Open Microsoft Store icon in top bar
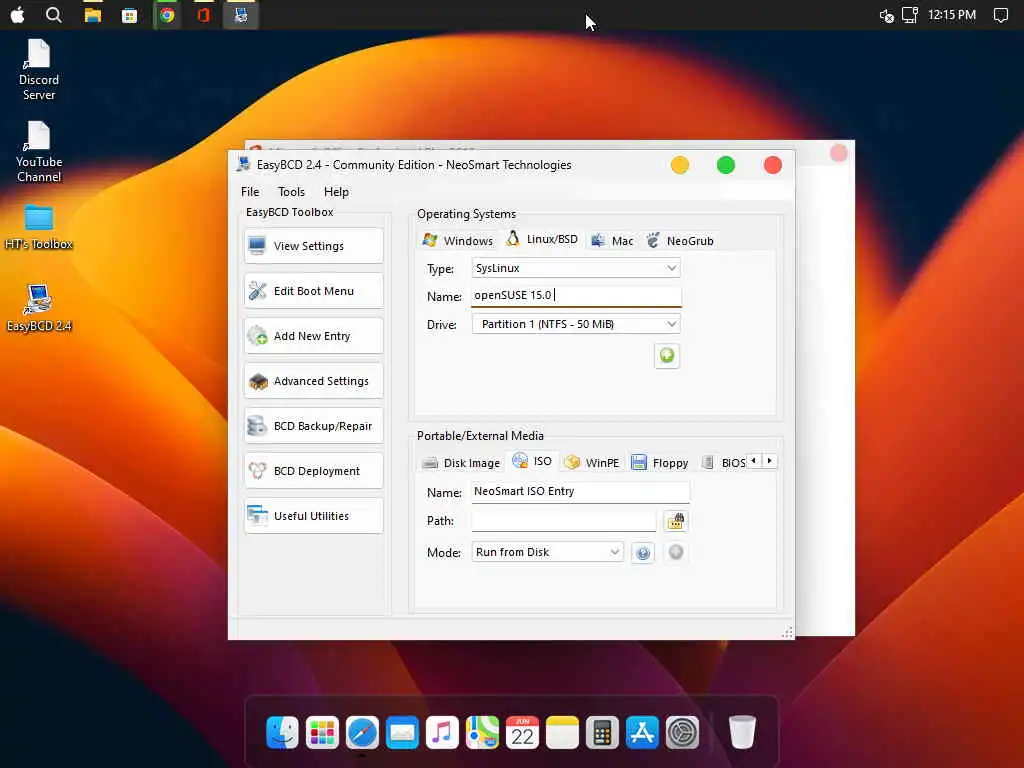 tap(129, 15)
